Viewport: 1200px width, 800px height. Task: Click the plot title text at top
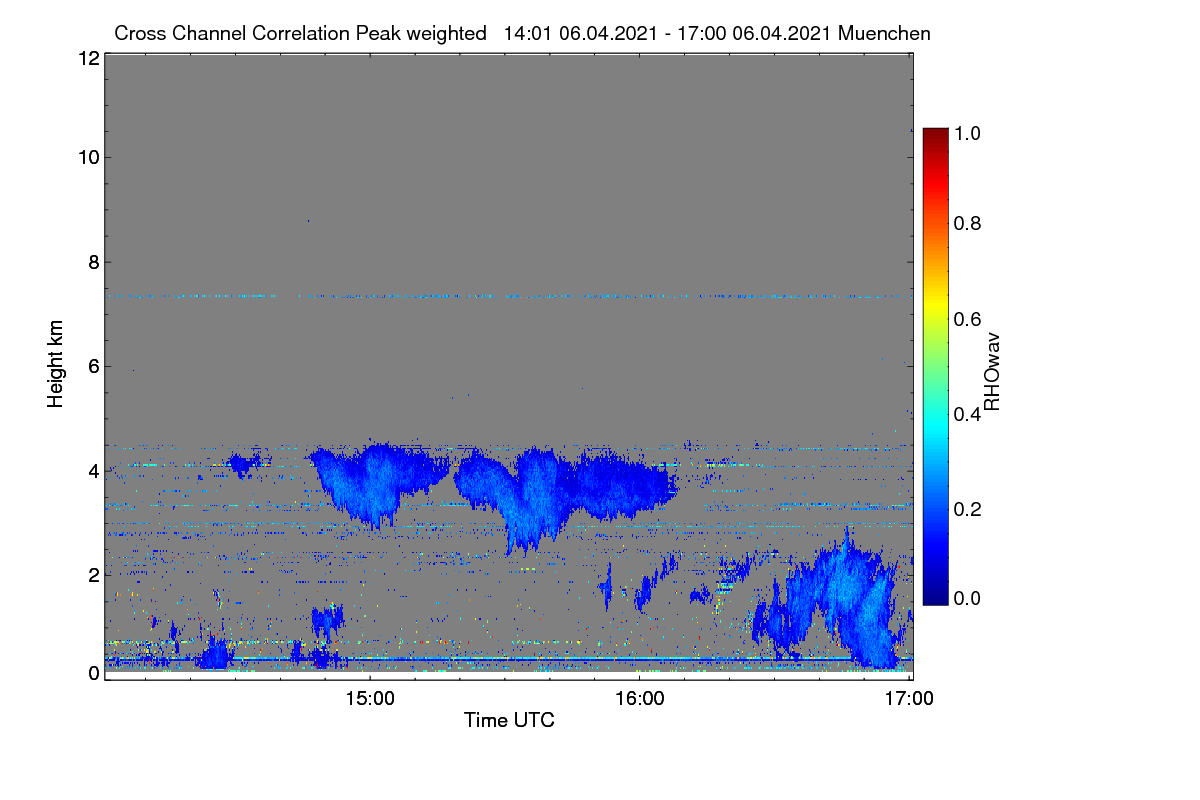click(x=523, y=33)
